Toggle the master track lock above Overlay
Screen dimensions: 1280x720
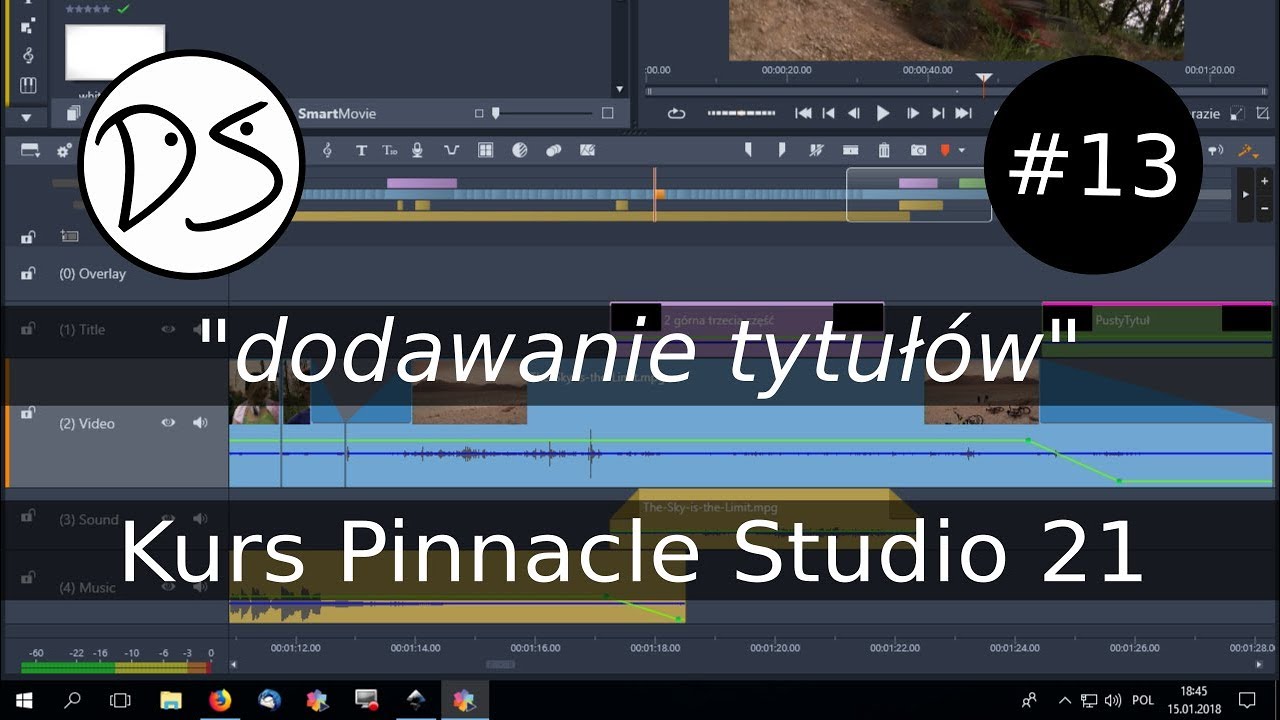click(x=28, y=237)
